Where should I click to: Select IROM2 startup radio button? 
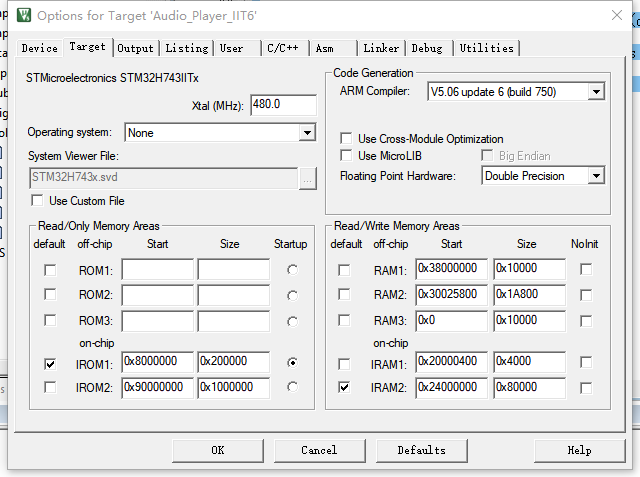pos(292,386)
